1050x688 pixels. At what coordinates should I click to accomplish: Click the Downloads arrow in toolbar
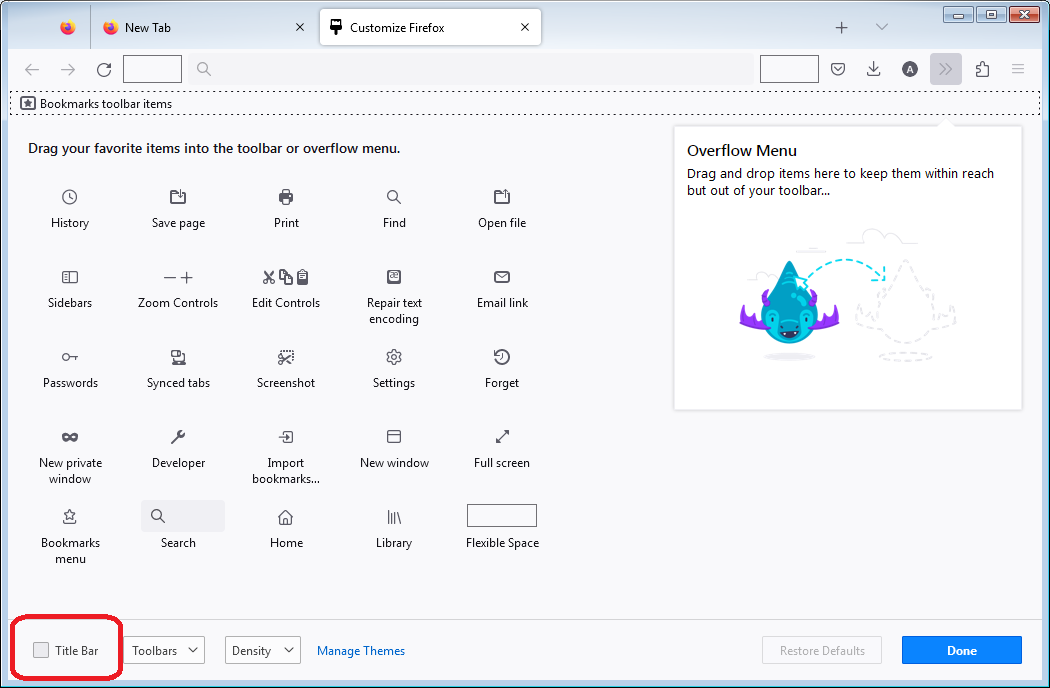(873, 69)
